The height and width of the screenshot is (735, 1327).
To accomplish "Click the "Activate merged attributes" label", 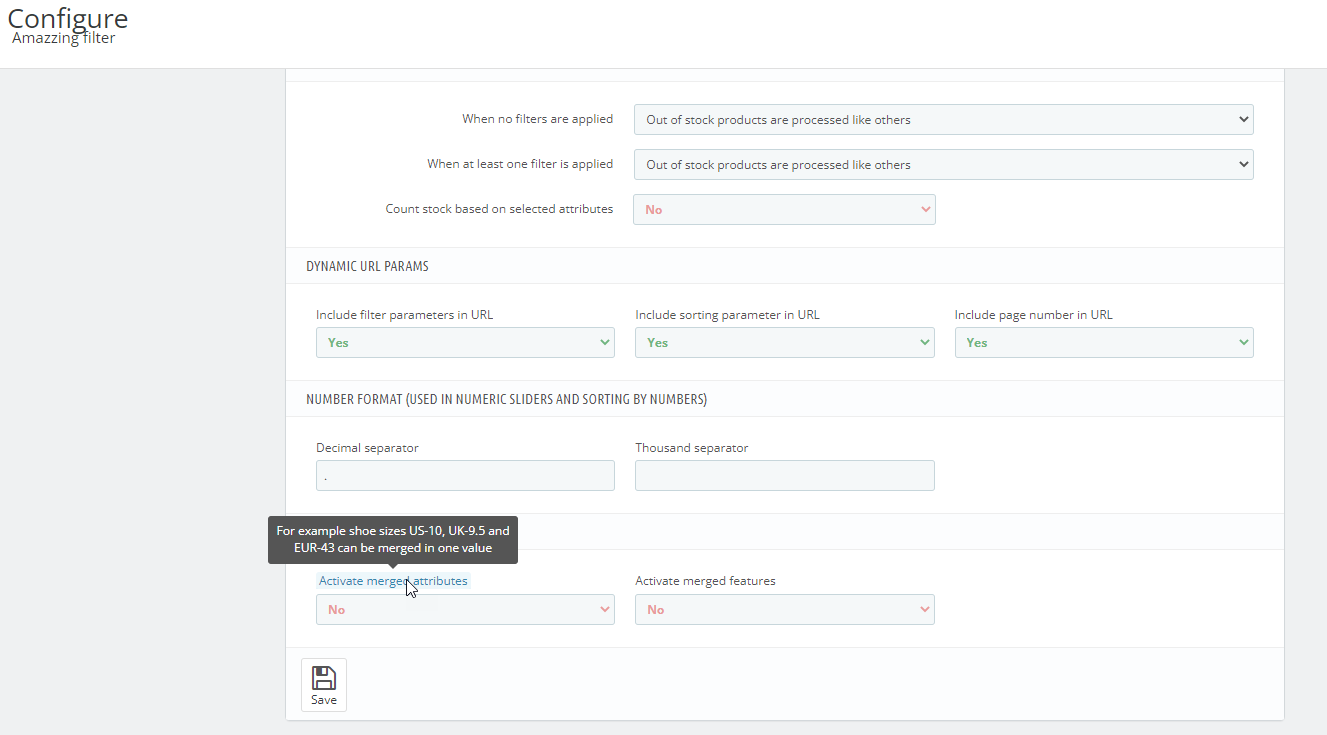I will pyautogui.click(x=393, y=581).
